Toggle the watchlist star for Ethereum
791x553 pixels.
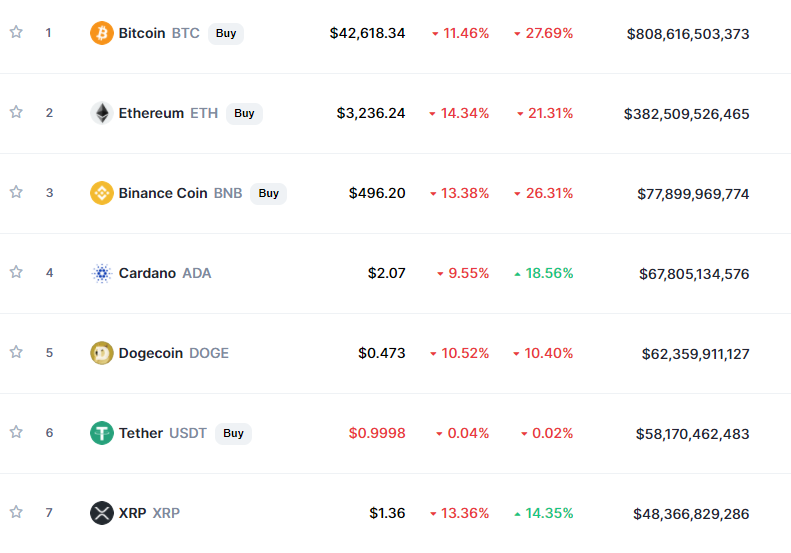pos(16,112)
